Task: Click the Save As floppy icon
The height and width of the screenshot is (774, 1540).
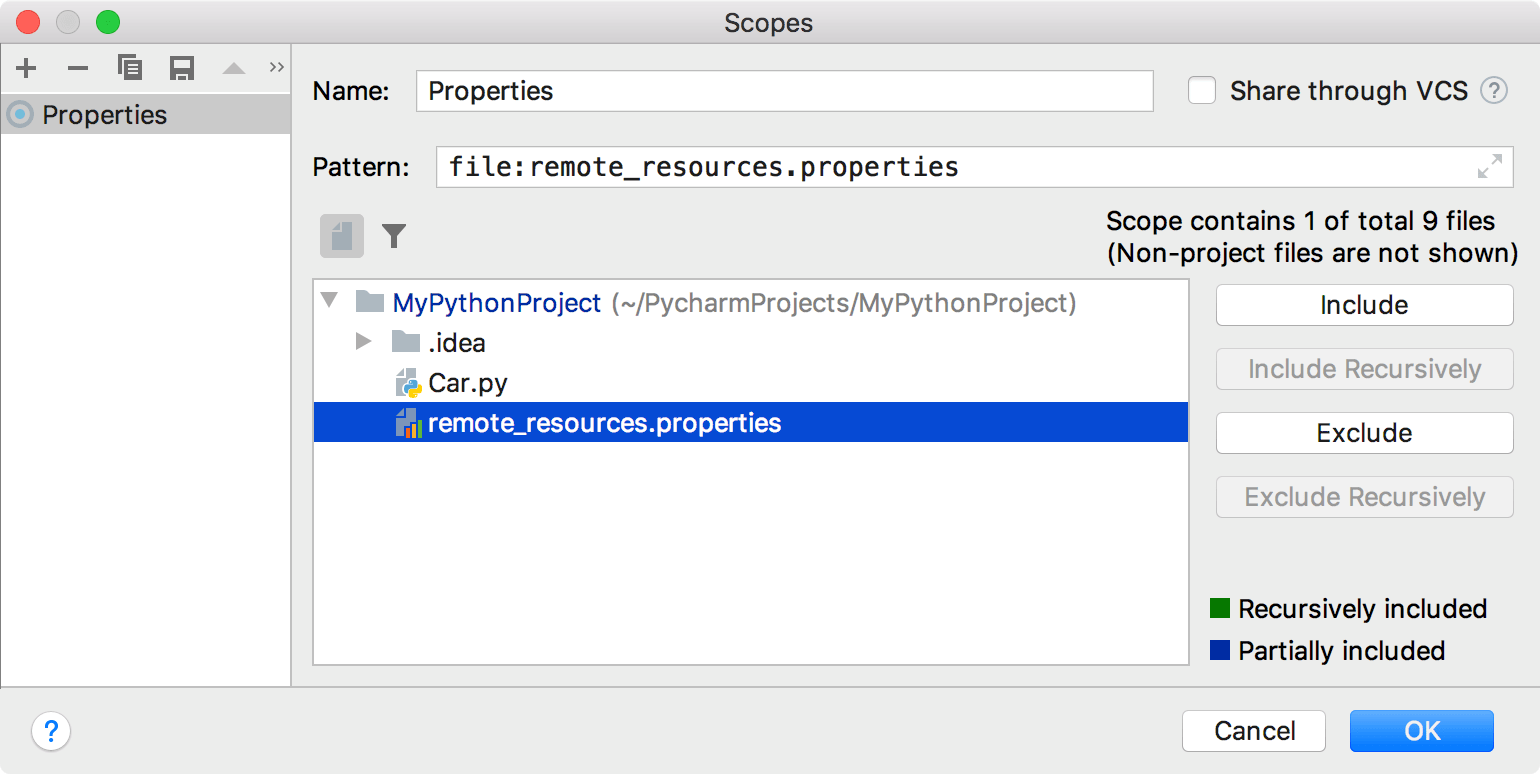Action: pyautogui.click(x=181, y=68)
